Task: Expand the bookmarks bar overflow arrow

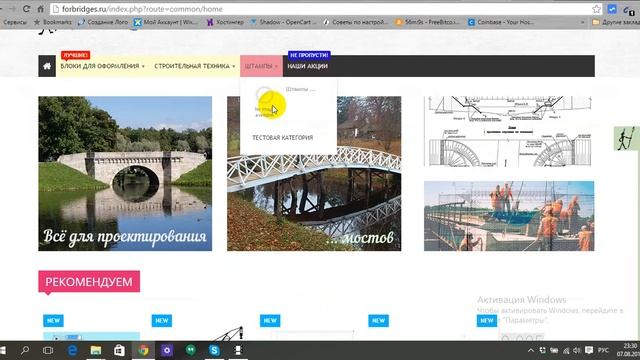Action: tap(582, 22)
